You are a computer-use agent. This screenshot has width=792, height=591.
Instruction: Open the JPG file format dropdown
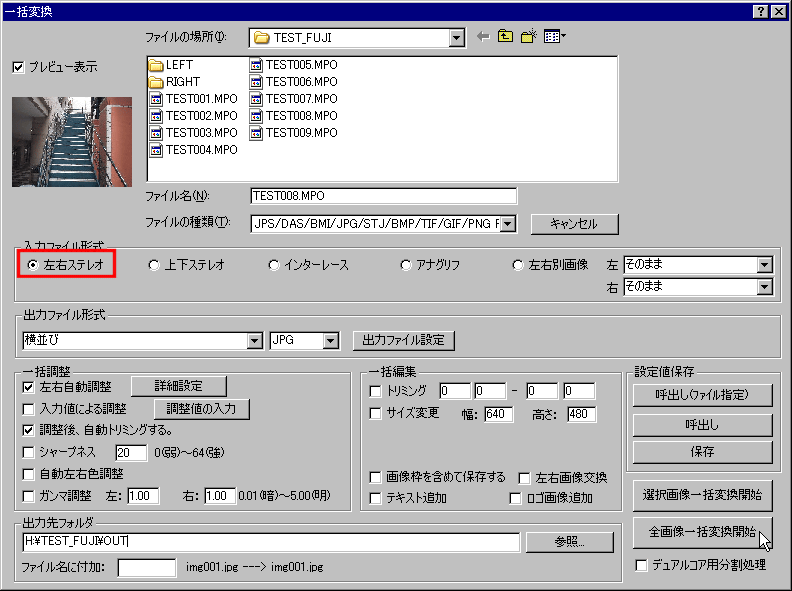330,341
